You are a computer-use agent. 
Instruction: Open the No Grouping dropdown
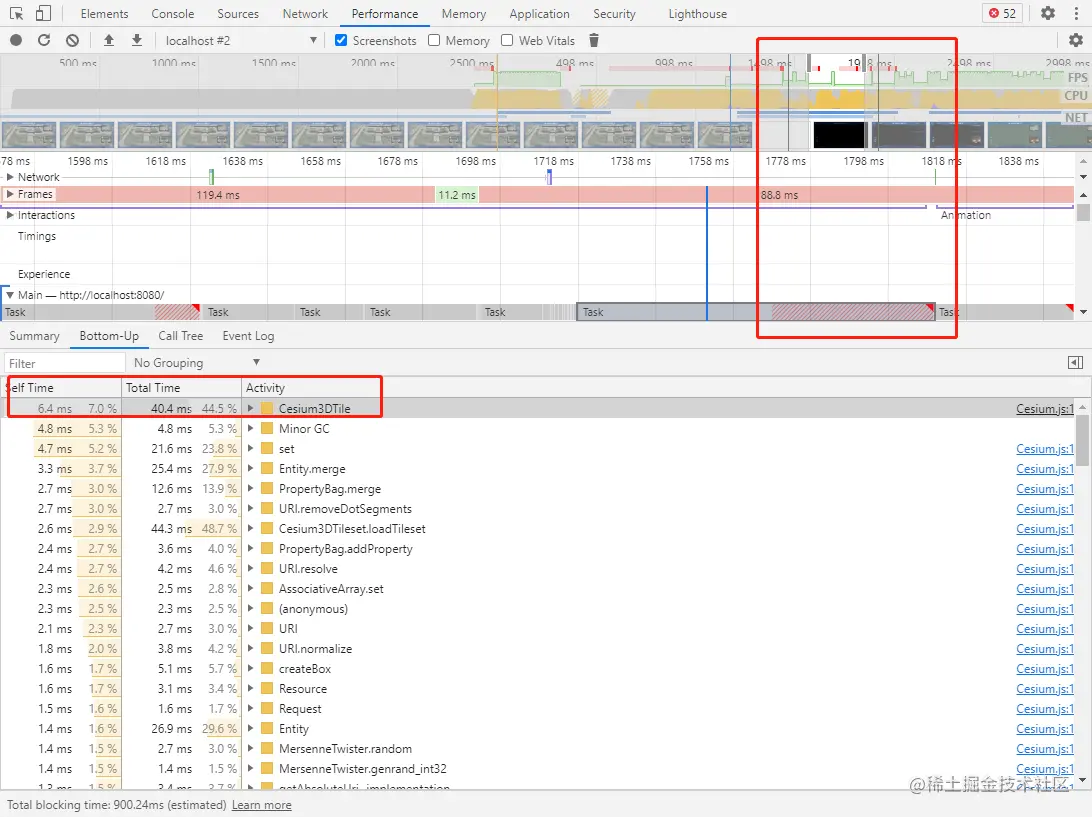pyautogui.click(x=197, y=362)
